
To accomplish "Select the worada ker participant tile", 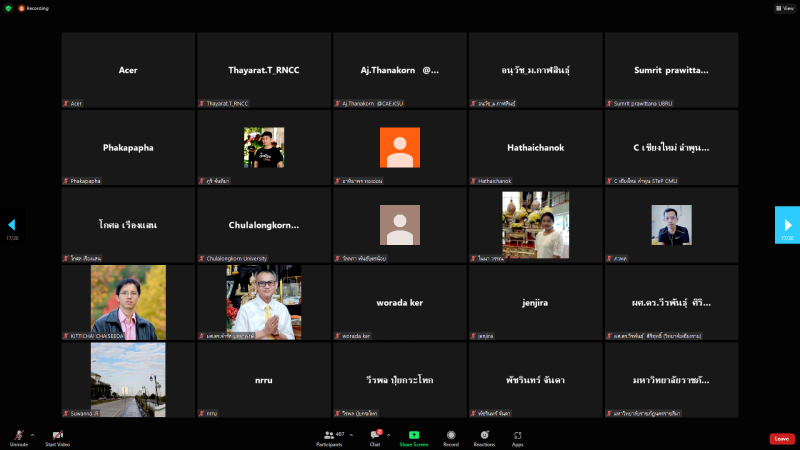I will click(400, 302).
